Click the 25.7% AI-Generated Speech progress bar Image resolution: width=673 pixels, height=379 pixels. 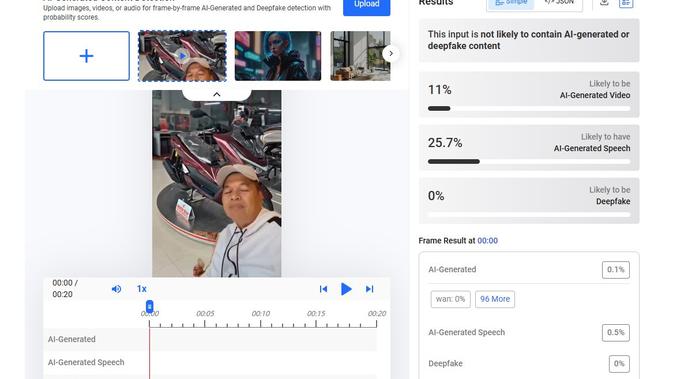tap(529, 162)
